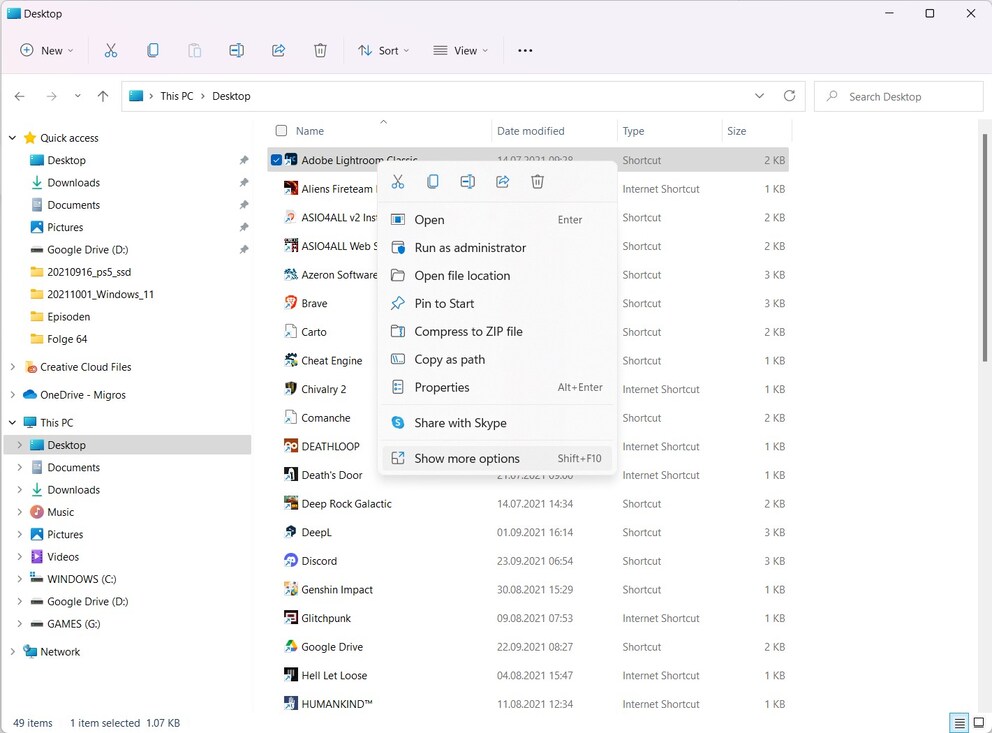Choose Compress to ZIP file
Image resolution: width=992 pixels, height=733 pixels.
pyautogui.click(x=497, y=331)
